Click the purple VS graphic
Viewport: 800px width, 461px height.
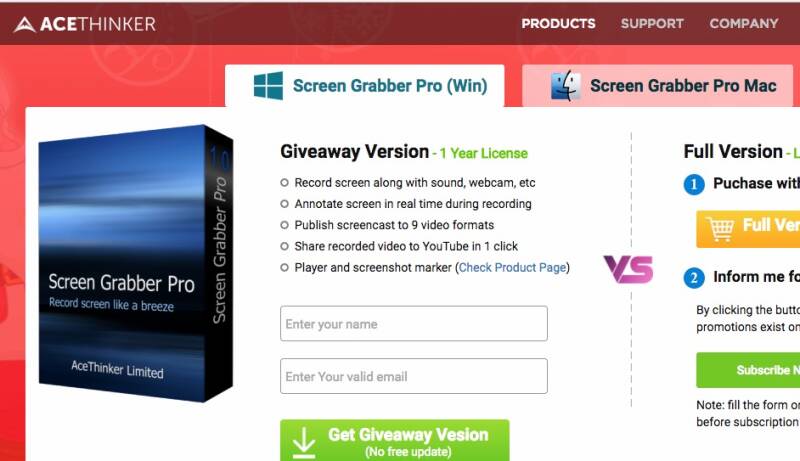629,269
